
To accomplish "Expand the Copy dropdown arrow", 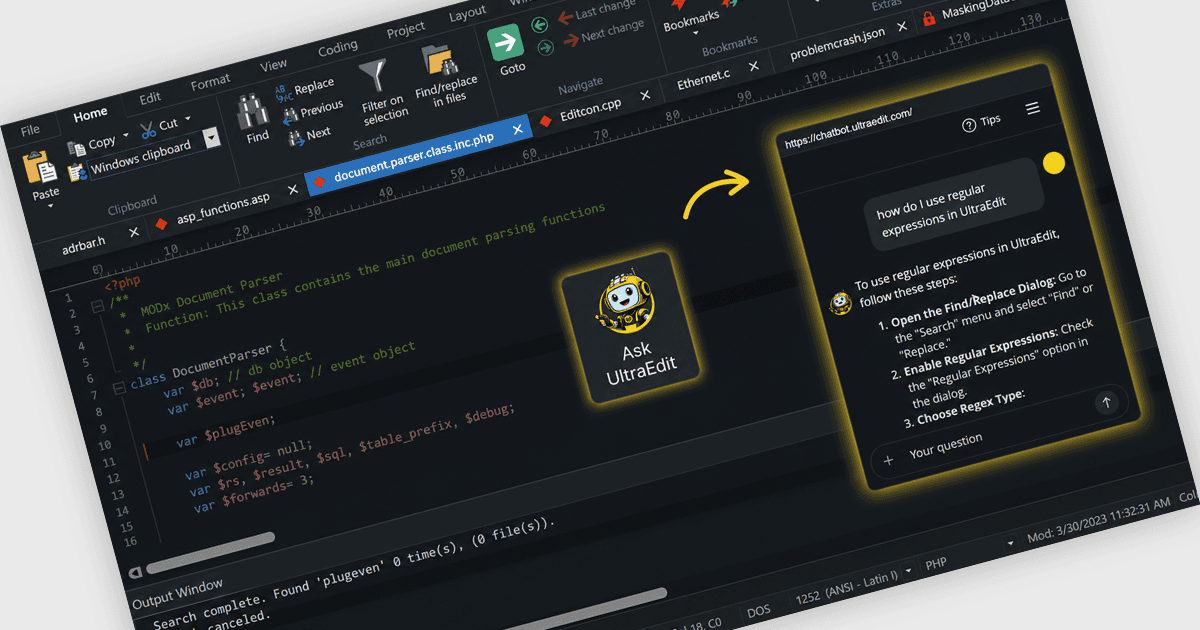I will 125,137.
